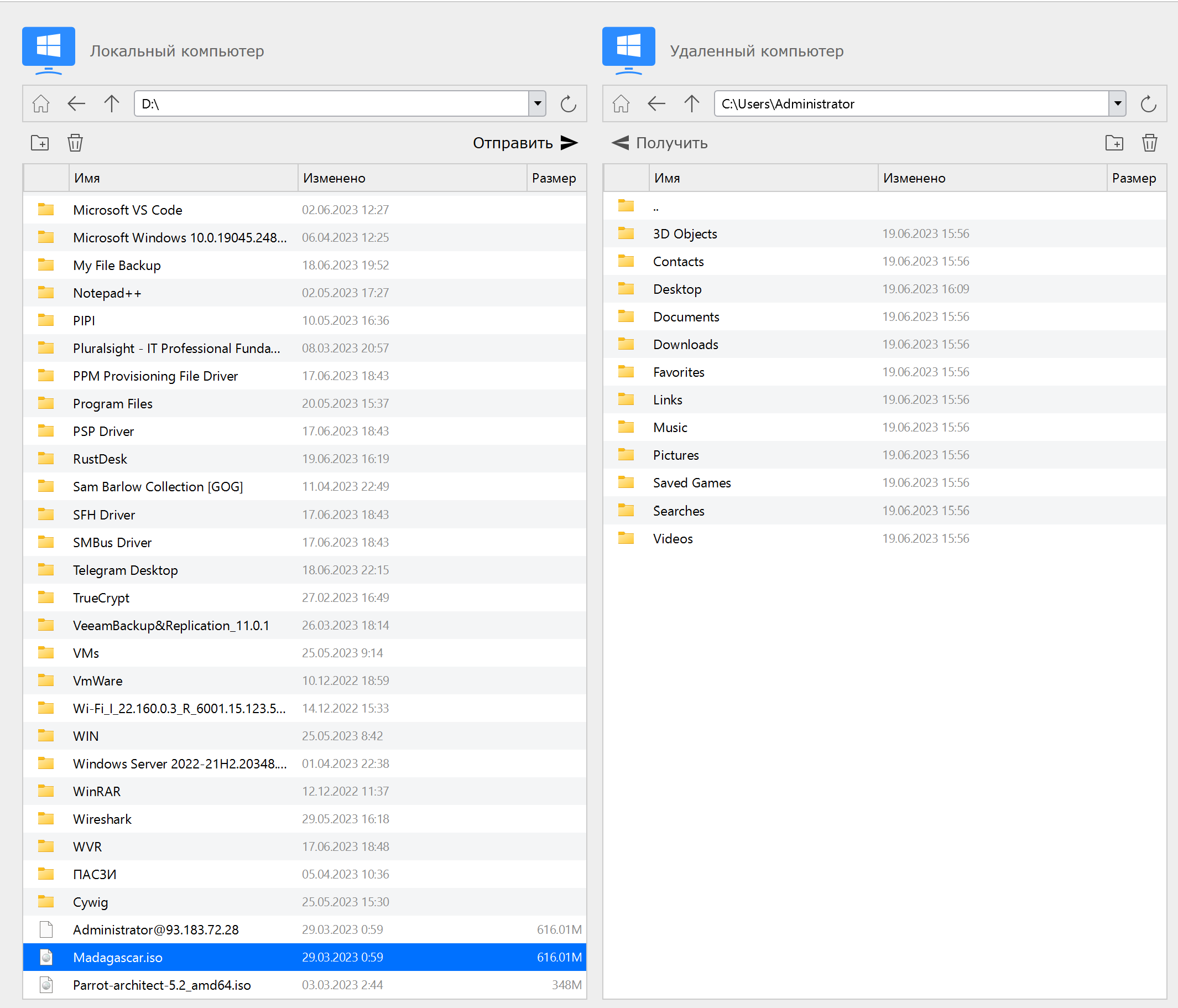
Task: Sort local files by Имя column
Action: (x=183, y=178)
